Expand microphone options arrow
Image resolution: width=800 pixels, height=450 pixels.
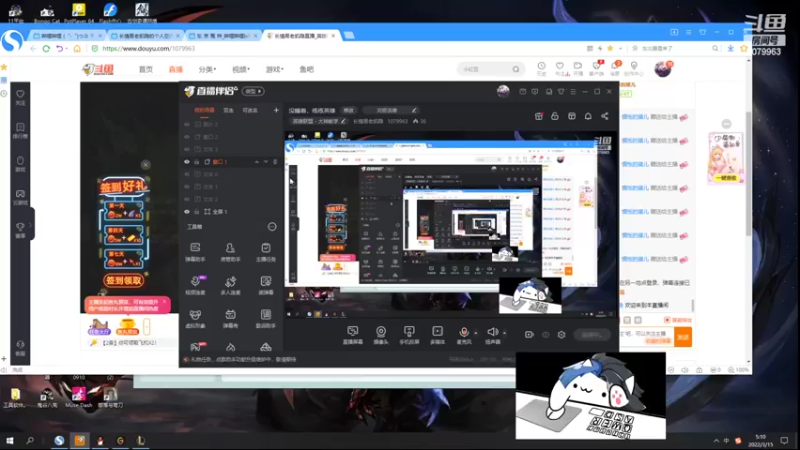[476, 333]
